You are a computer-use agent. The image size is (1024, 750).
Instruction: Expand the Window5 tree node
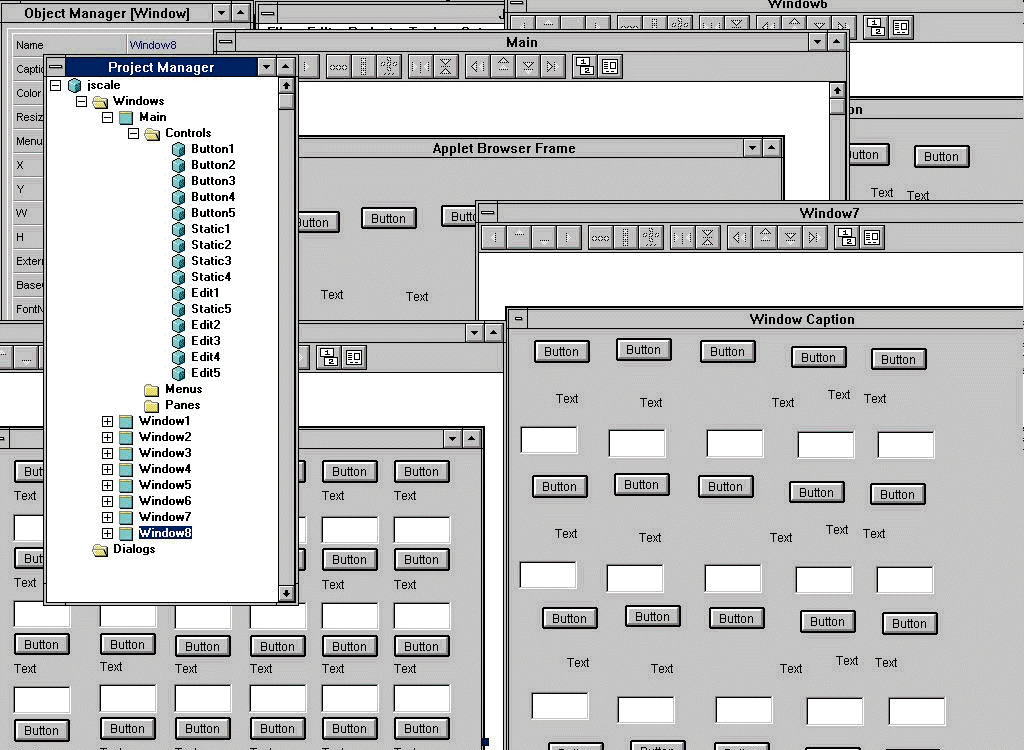tap(107, 485)
